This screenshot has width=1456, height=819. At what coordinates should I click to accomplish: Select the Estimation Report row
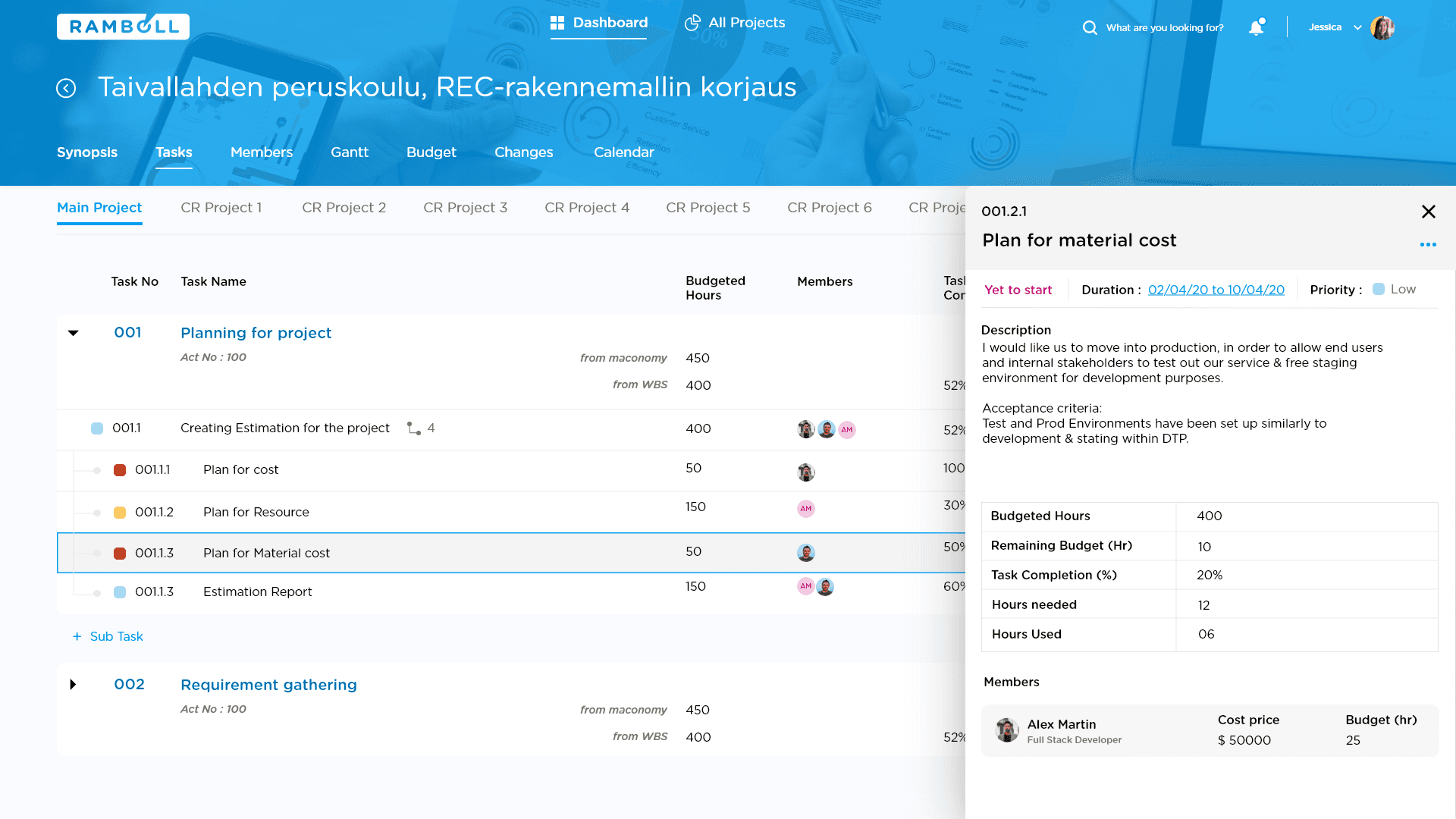tap(511, 592)
